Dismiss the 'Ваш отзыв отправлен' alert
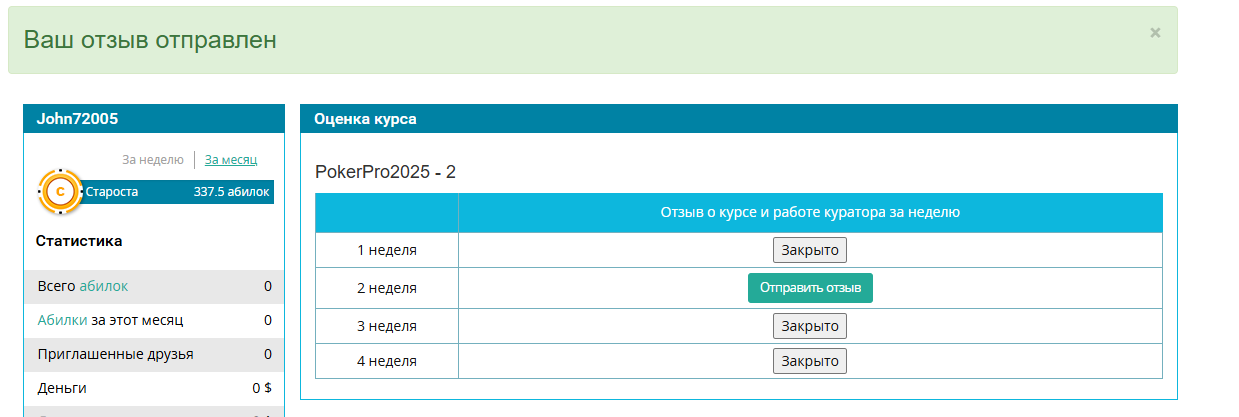 (1155, 33)
